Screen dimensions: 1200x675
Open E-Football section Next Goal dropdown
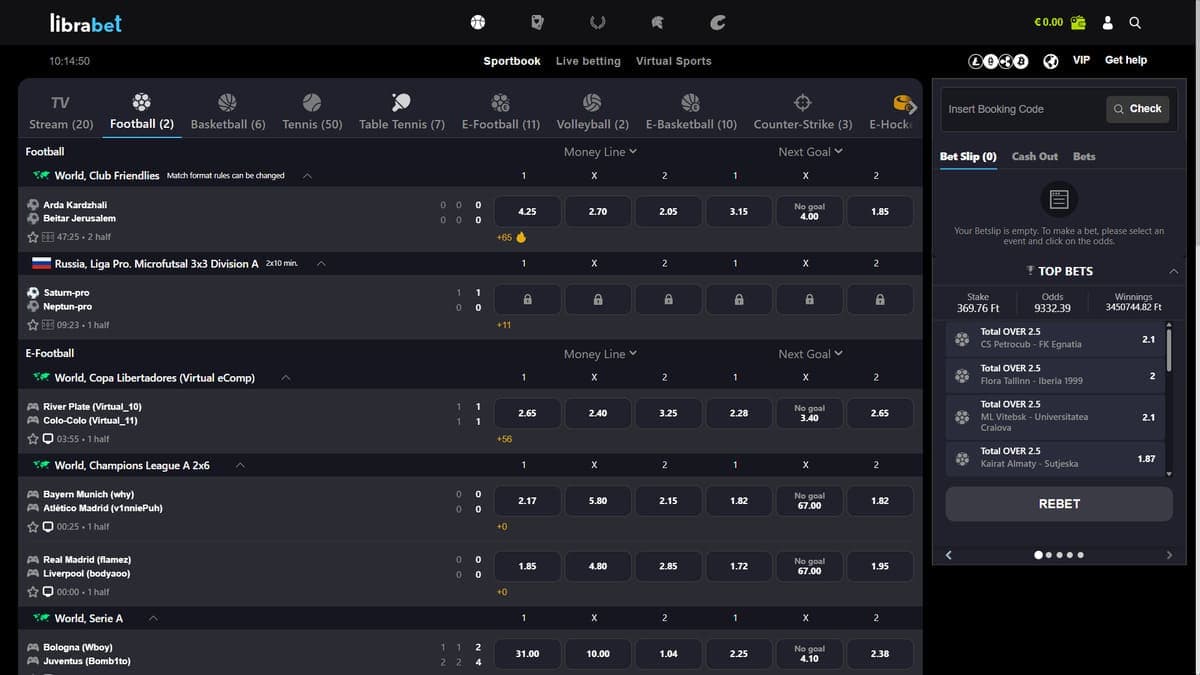[810, 354]
